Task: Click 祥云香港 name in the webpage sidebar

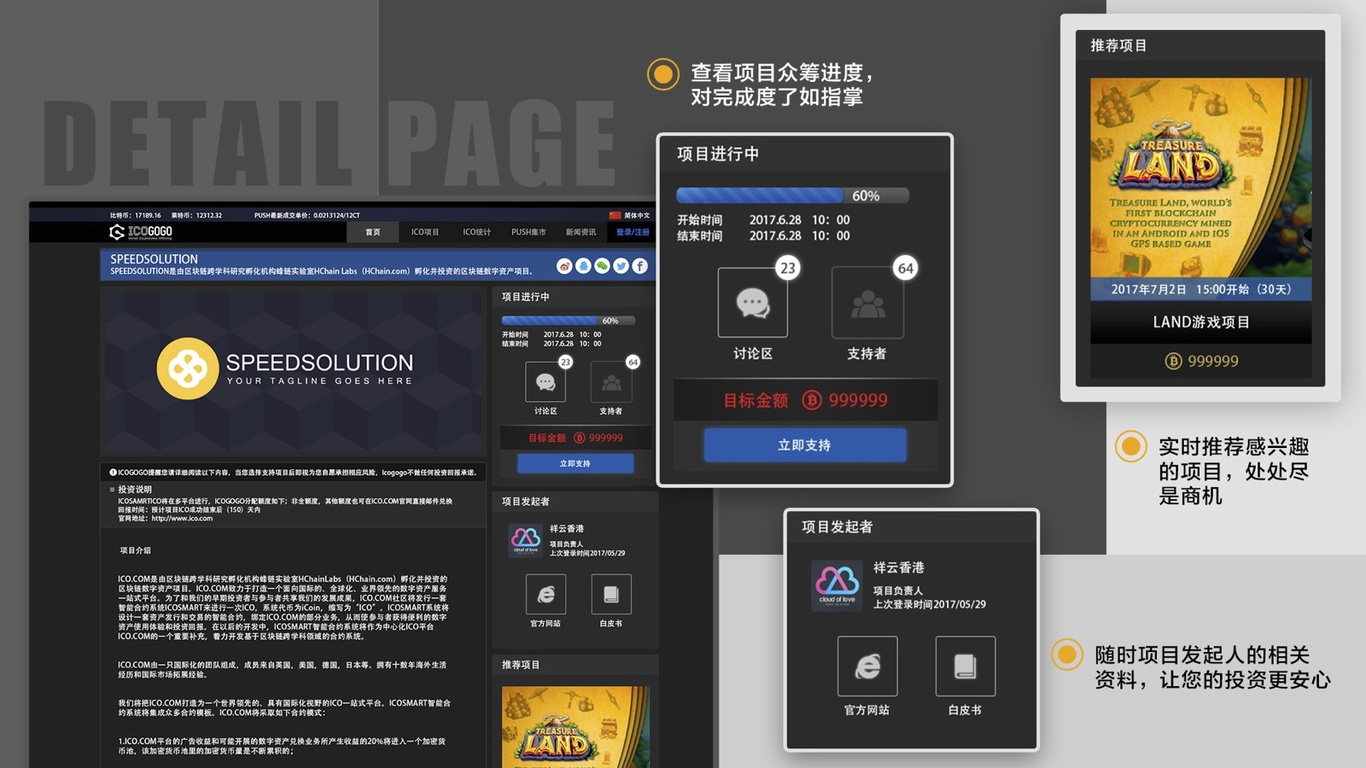Action: coord(567,529)
